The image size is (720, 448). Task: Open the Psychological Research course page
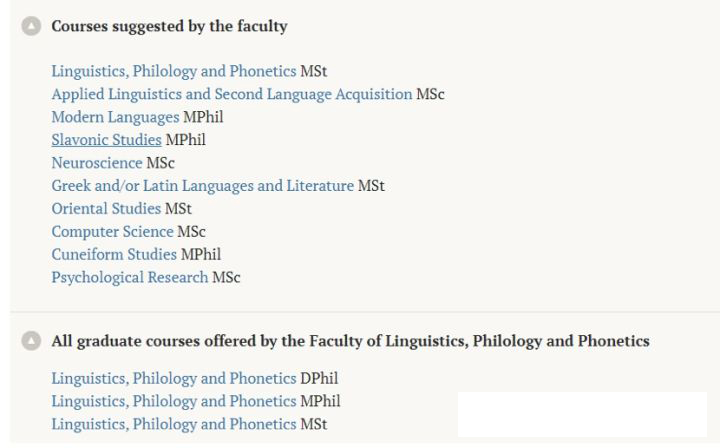click(130, 277)
